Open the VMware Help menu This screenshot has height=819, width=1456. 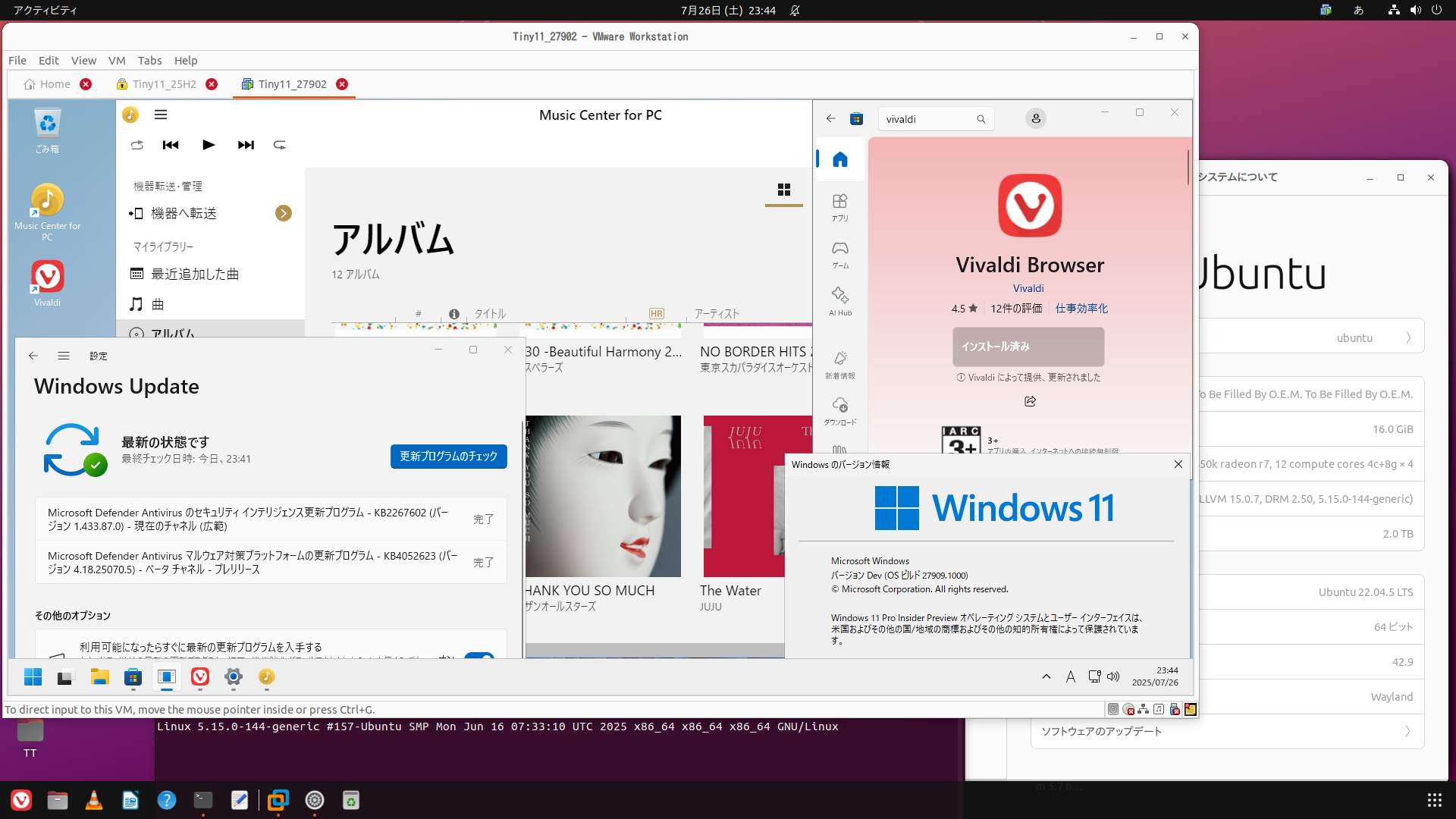[186, 61]
